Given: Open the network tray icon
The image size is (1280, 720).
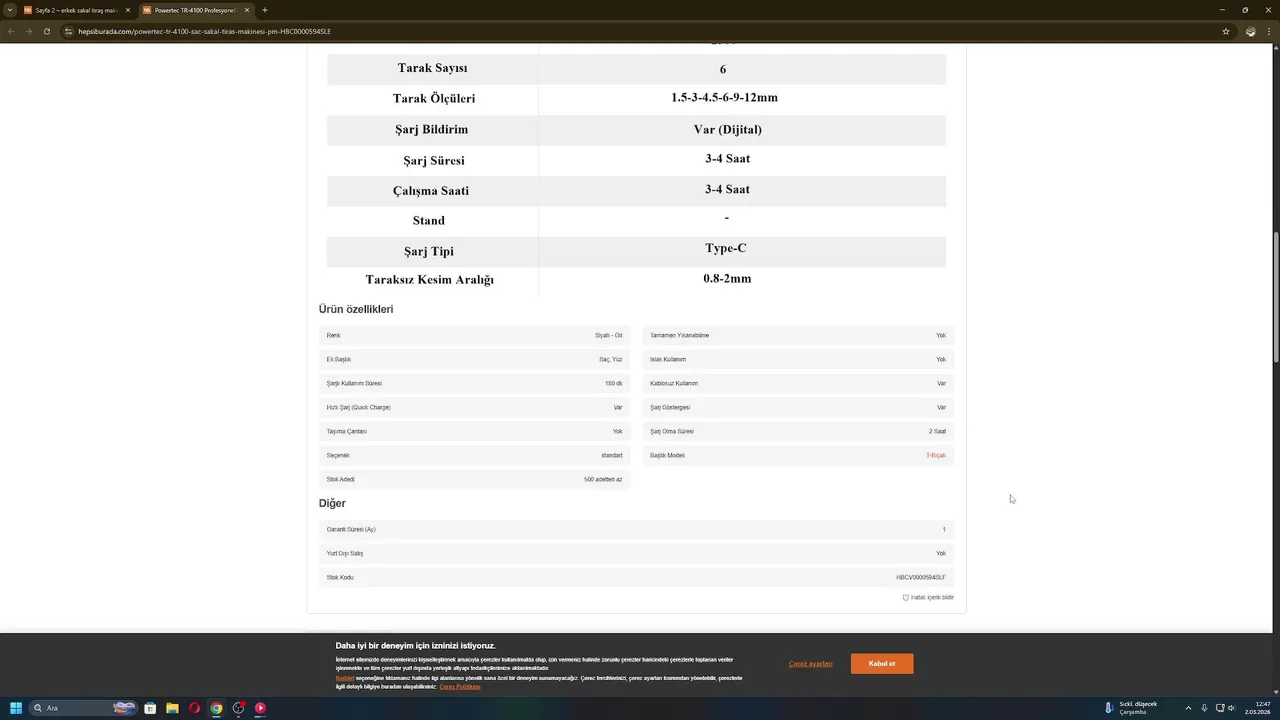Looking at the screenshot, I should (1219, 708).
